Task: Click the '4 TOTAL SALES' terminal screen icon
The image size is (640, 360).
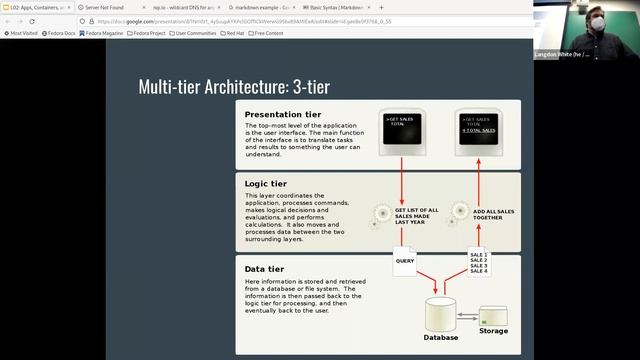Action: click(x=478, y=132)
